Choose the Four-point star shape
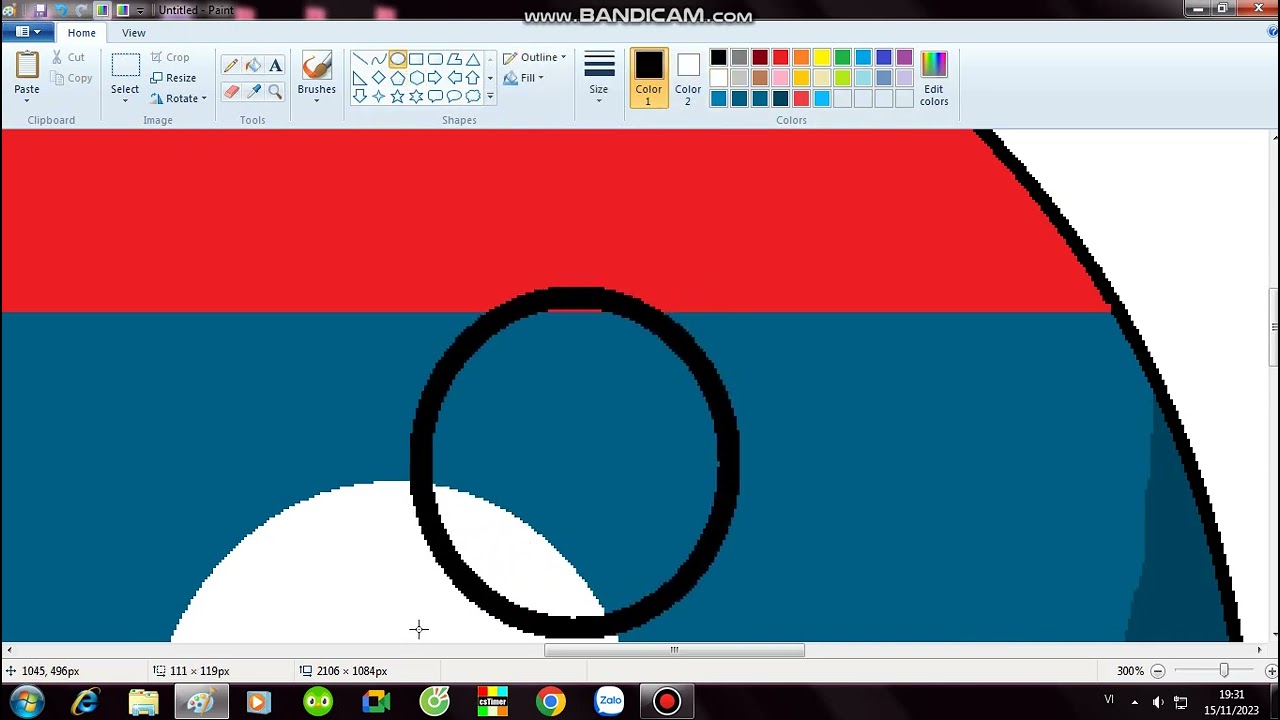Image resolution: width=1280 pixels, height=720 pixels. tap(378, 97)
